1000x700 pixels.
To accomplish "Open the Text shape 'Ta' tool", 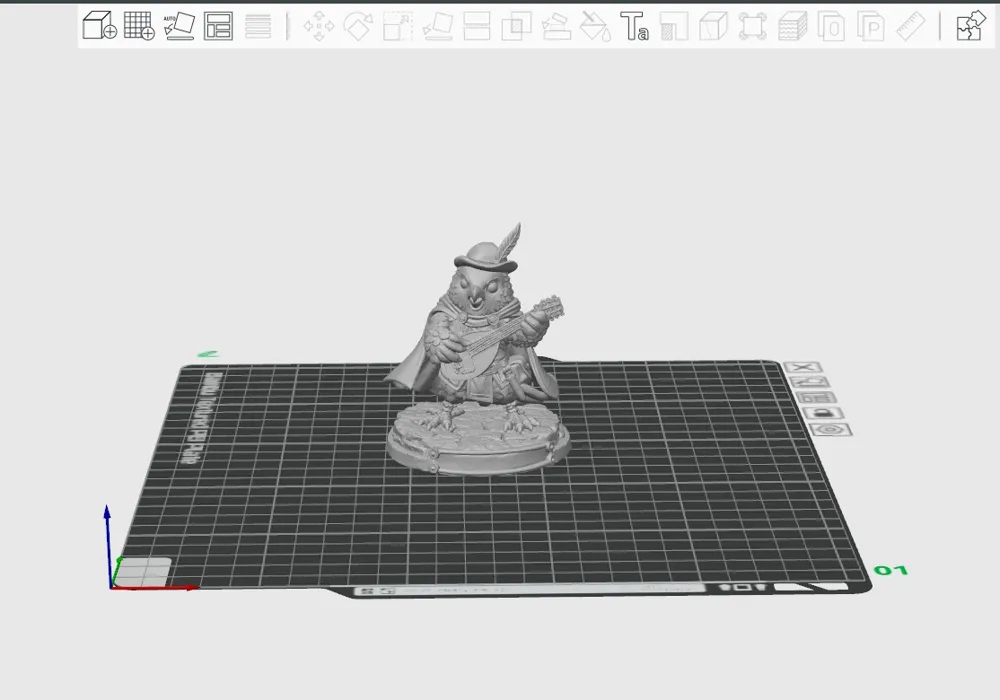I will pos(635,26).
